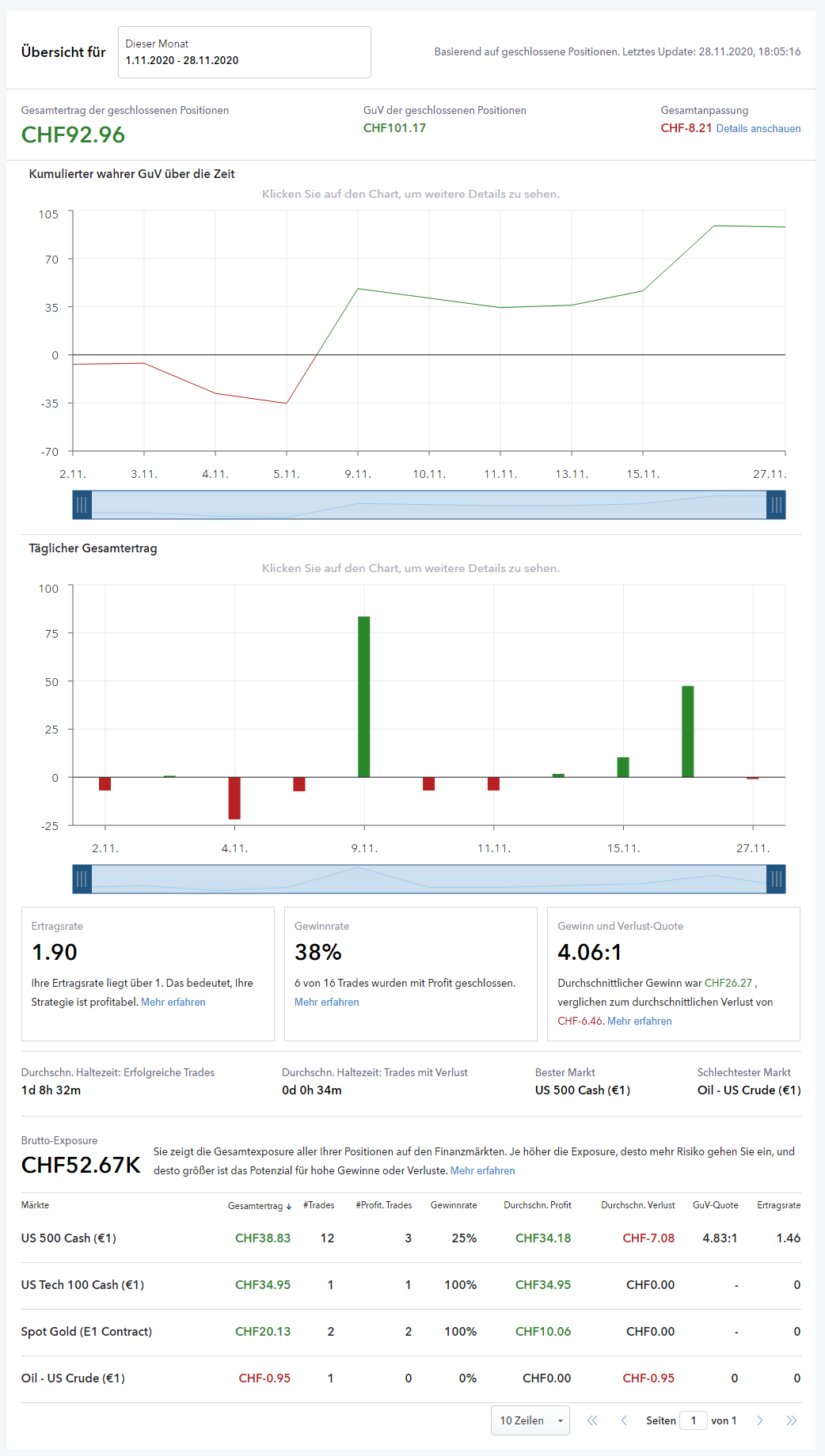
Task: Jump to last page double-chevron icon
Action: point(791,1420)
